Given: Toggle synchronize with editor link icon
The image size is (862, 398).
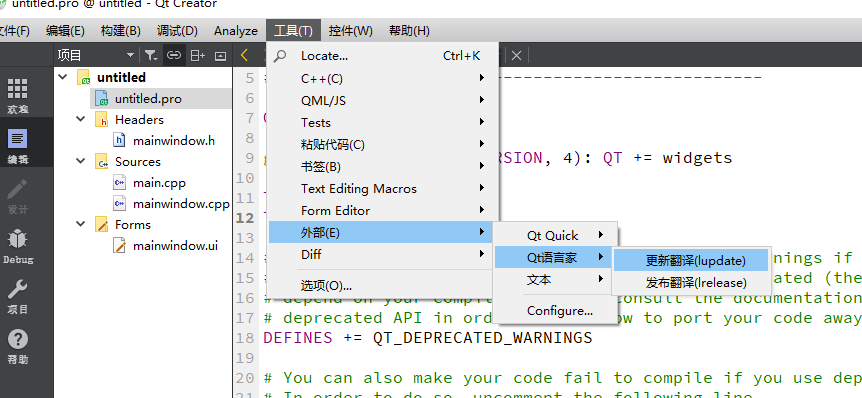Looking at the screenshot, I should (174, 55).
